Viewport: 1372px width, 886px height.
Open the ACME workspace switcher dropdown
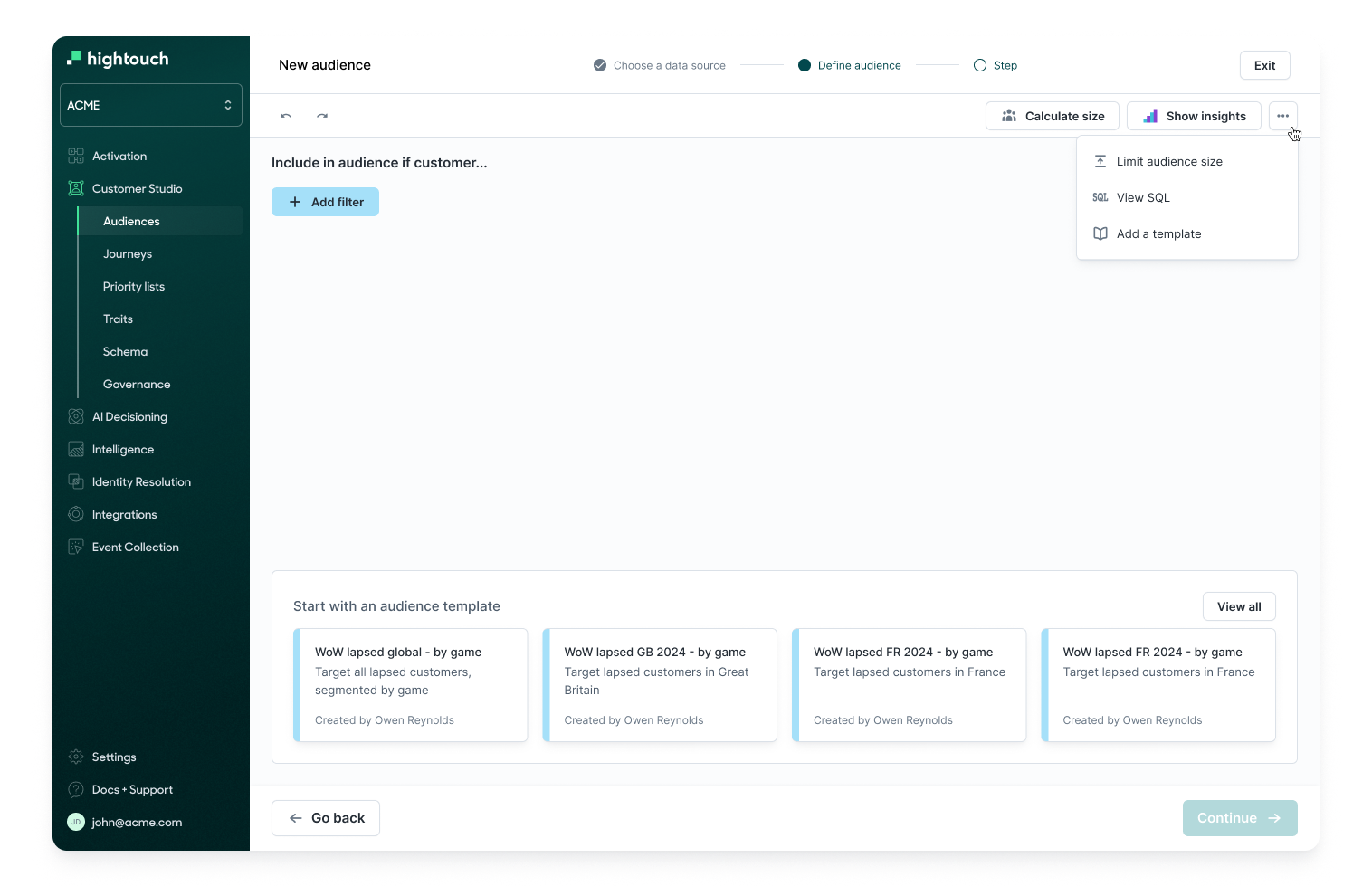[151, 105]
